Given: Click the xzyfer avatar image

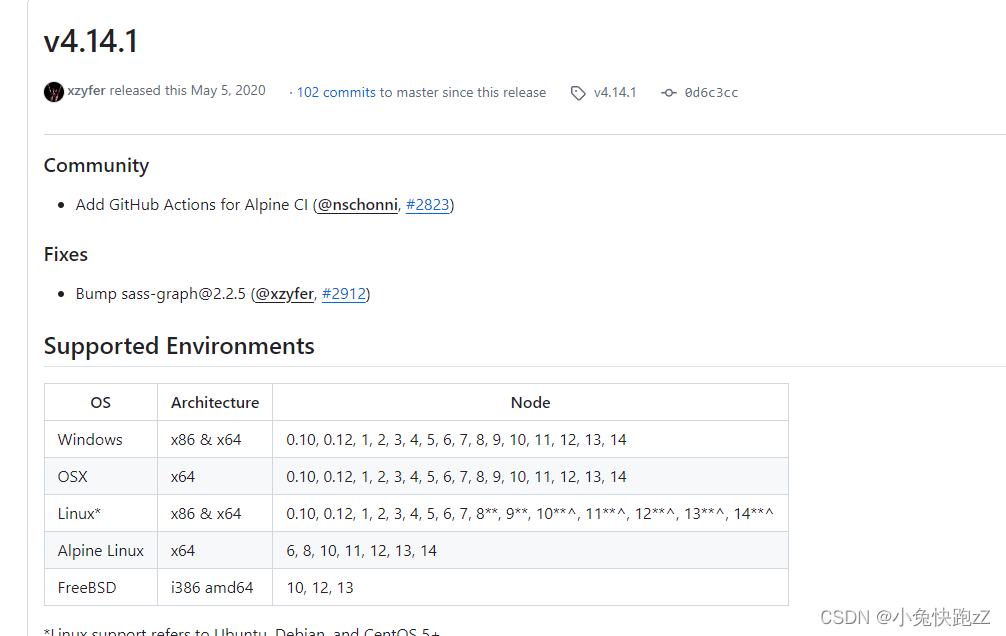Looking at the screenshot, I should click(x=54, y=92).
